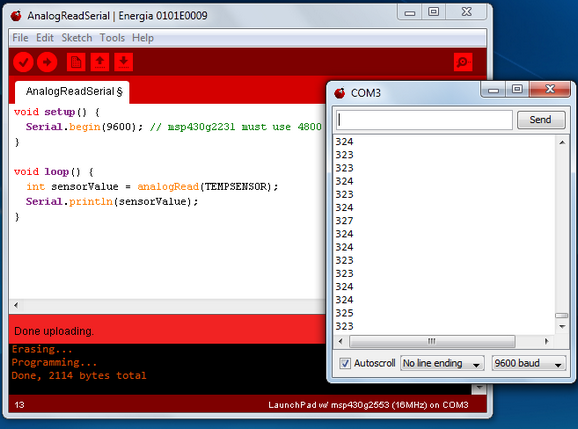Open the File menu
Image resolution: width=578 pixels, height=429 pixels.
[20, 38]
